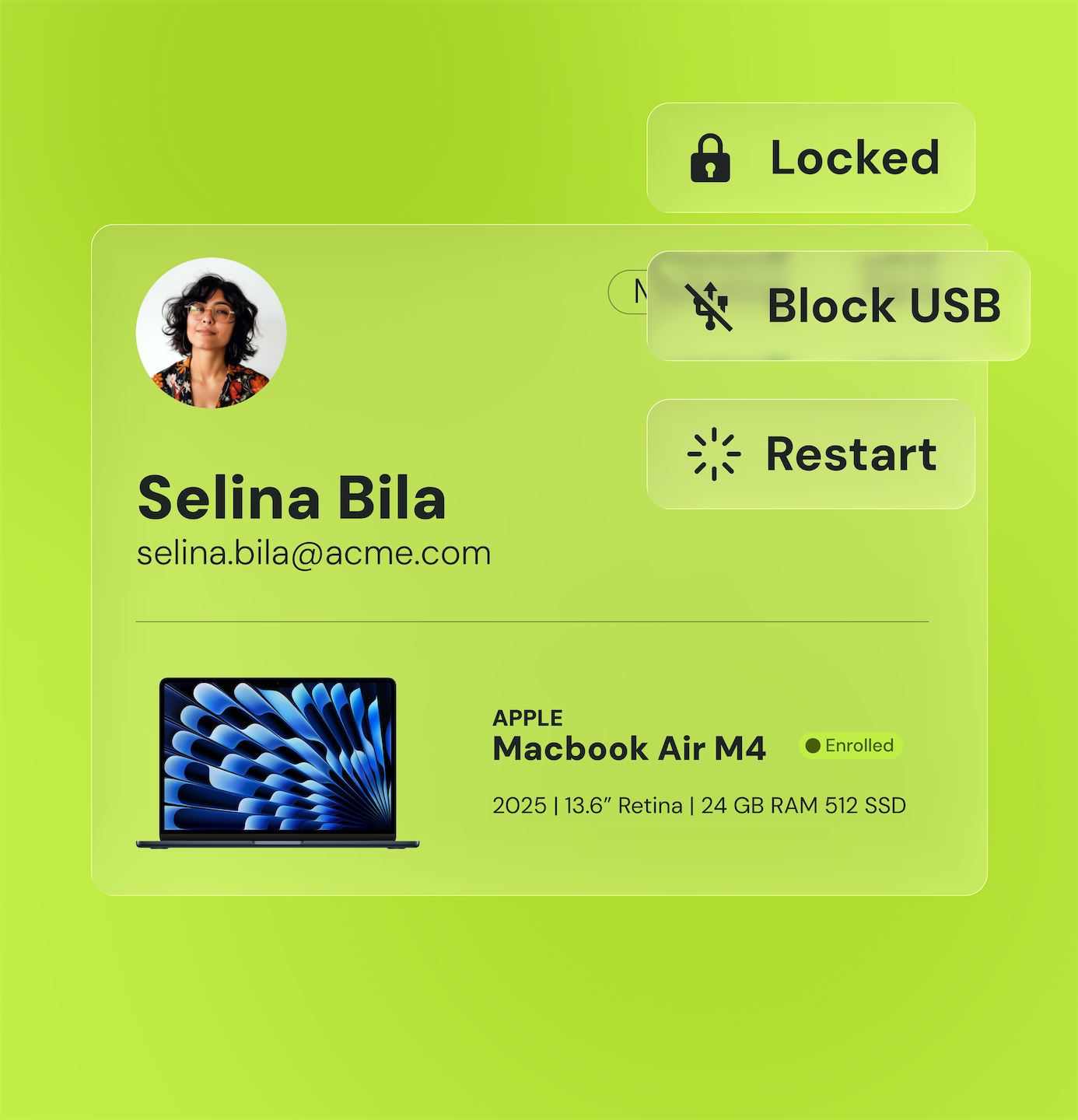Click the 13.6" Retina spec text
The image size is (1078, 1120).
(624, 806)
